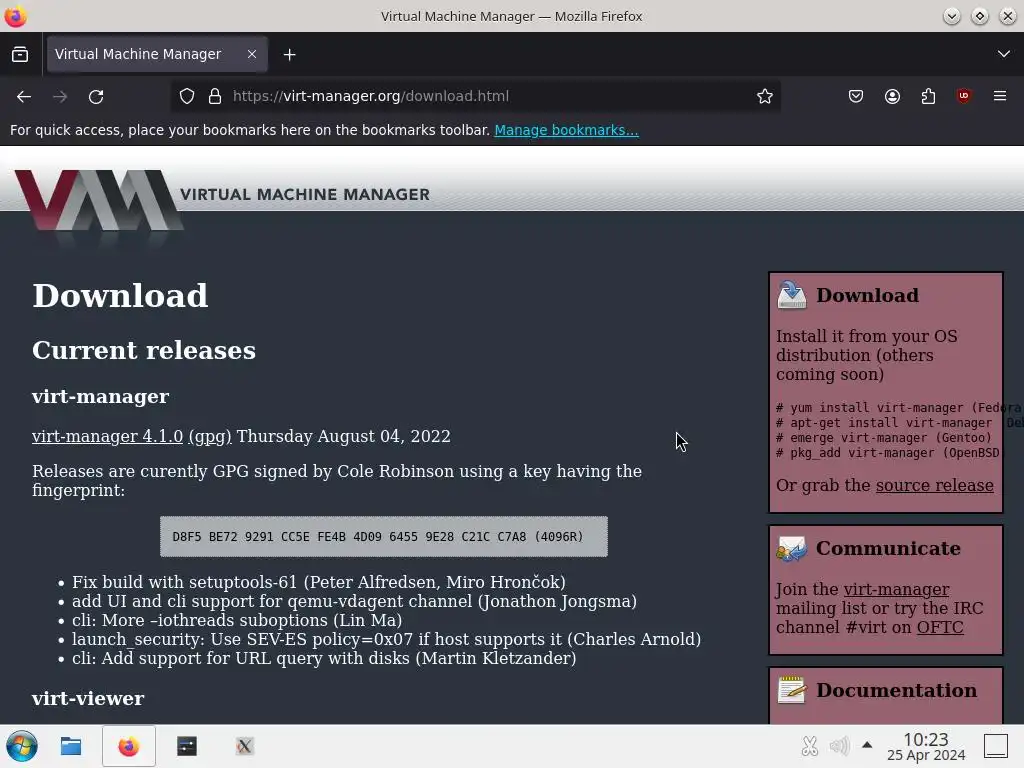Open the terminal app on the taskbar
This screenshot has width=1024, height=768.
pyautogui.click(x=187, y=746)
